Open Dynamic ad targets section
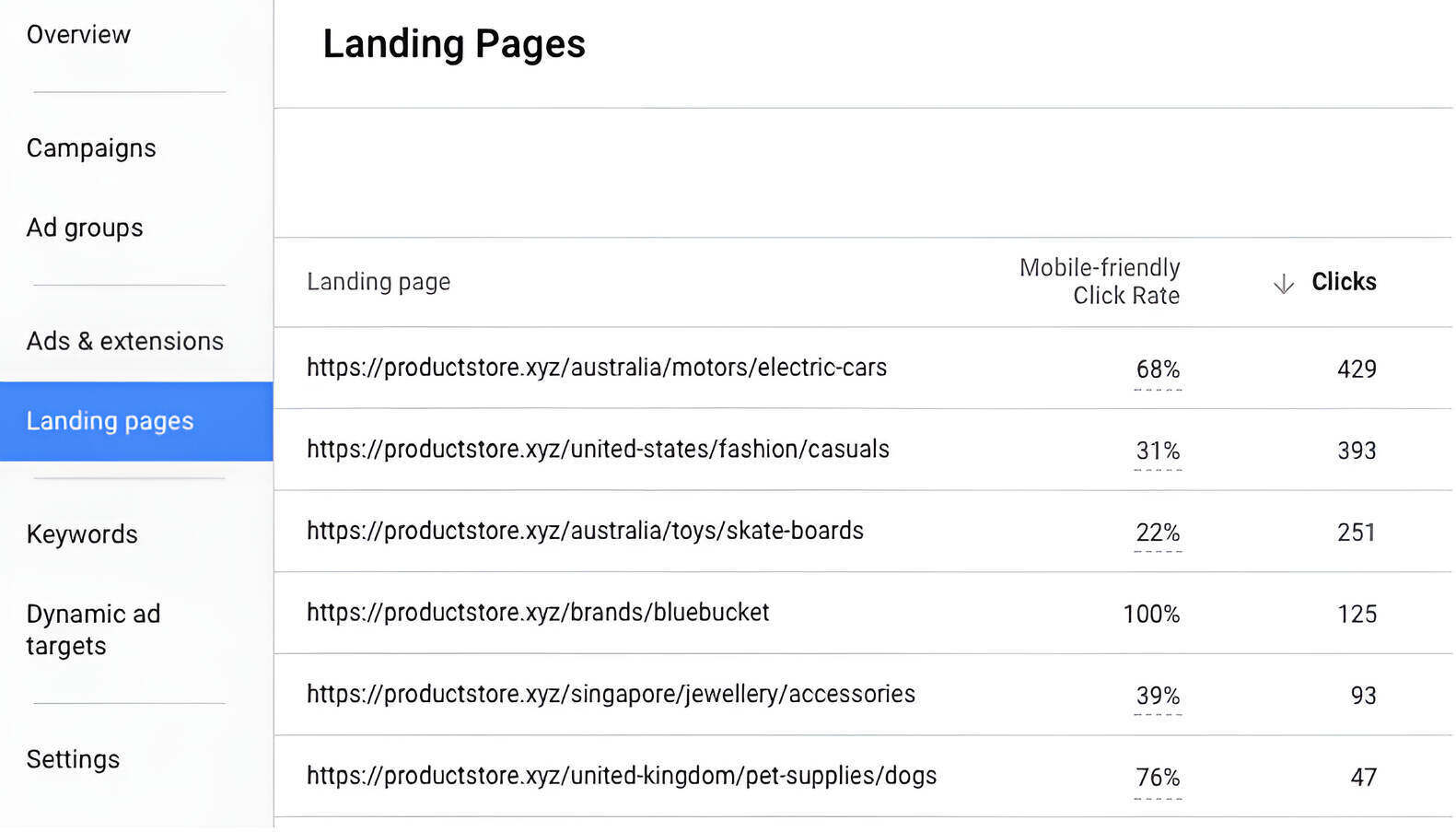This screenshot has height=832, width=1456. click(93, 629)
